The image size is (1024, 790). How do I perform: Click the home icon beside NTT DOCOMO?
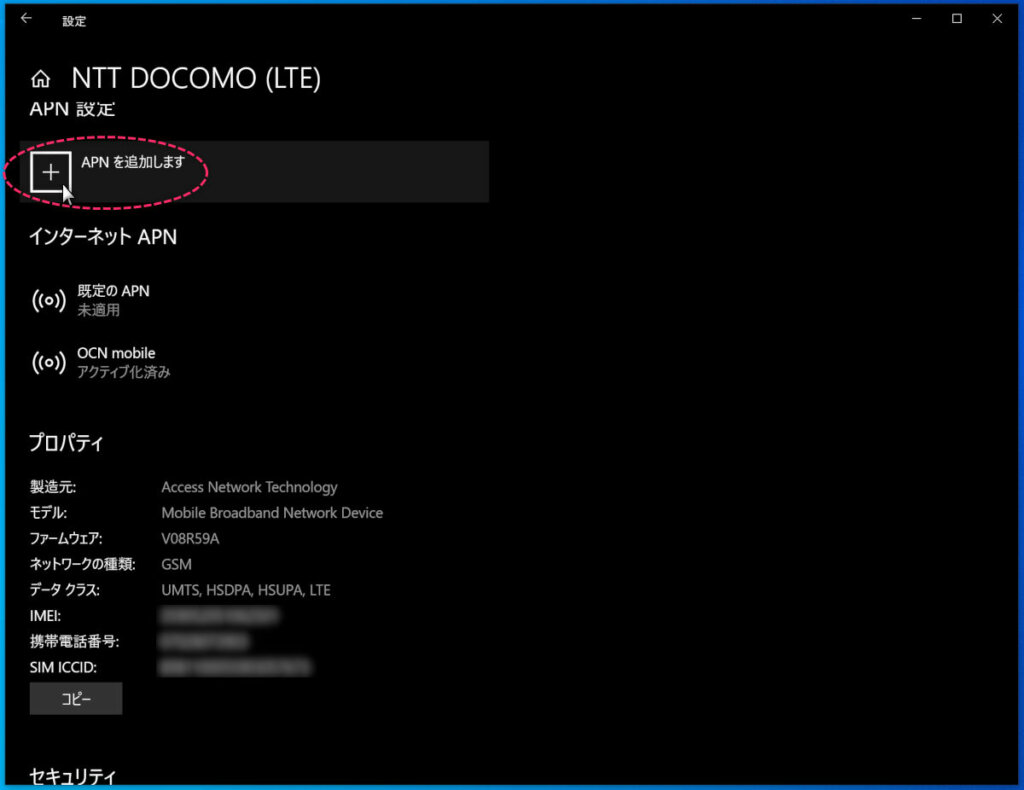[x=41, y=80]
